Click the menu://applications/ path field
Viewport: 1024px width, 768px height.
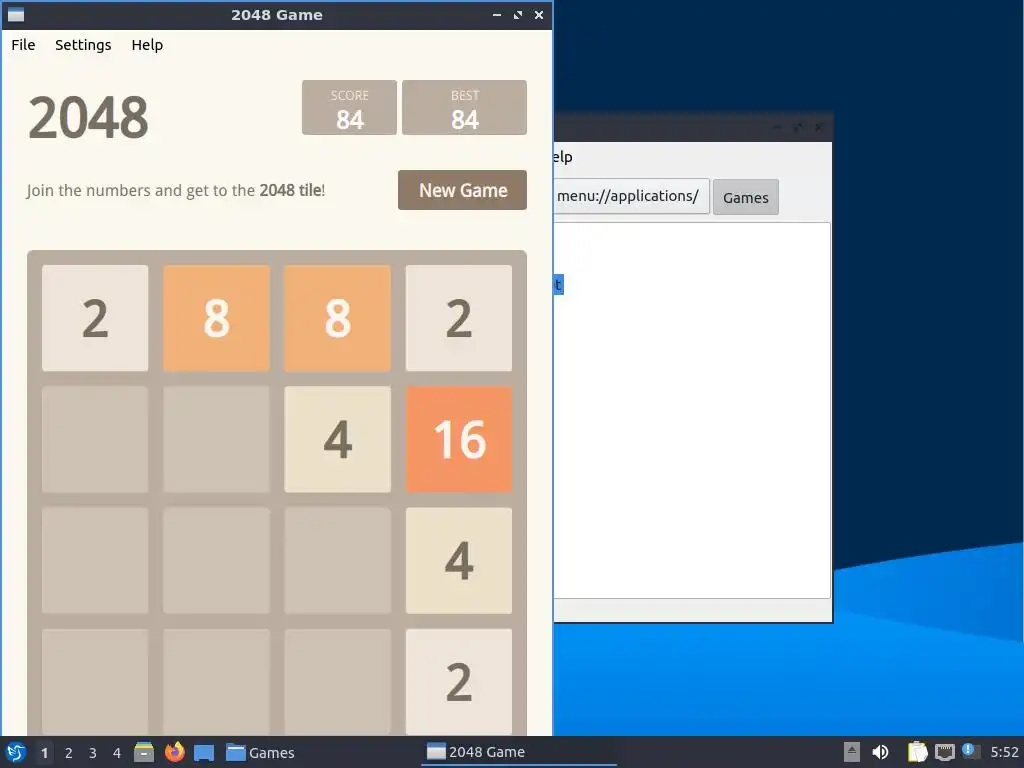pyautogui.click(x=631, y=196)
